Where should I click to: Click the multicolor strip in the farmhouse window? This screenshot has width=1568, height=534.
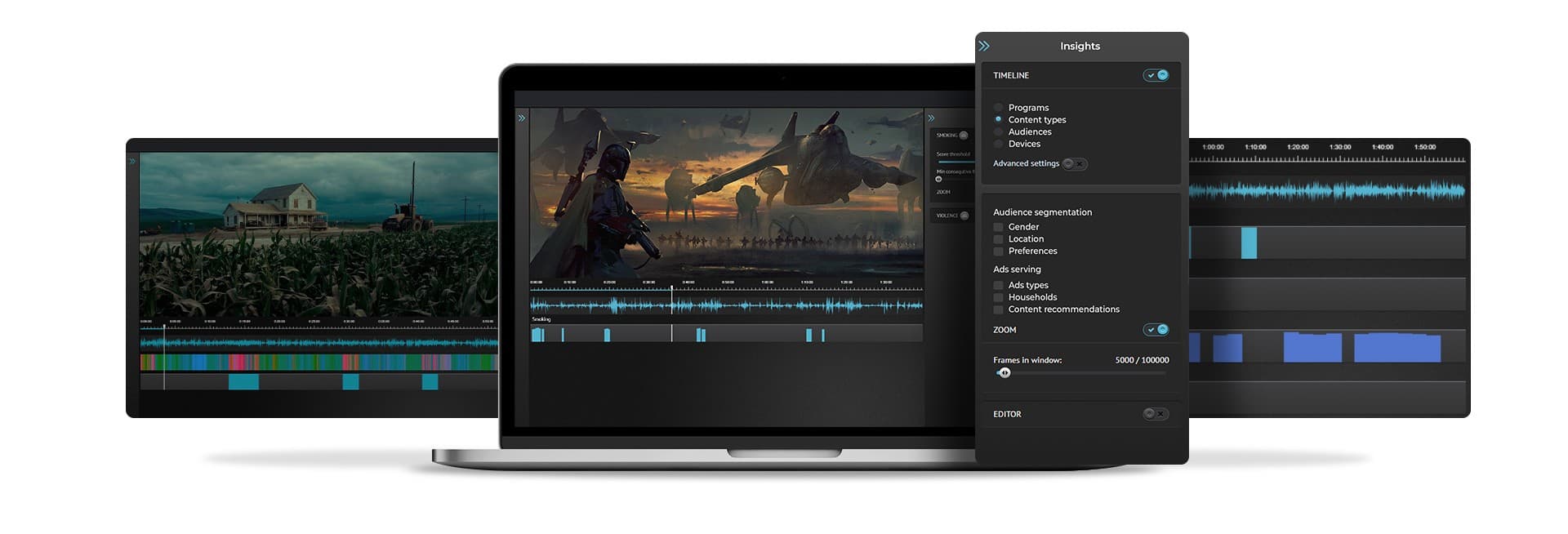(318, 362)
